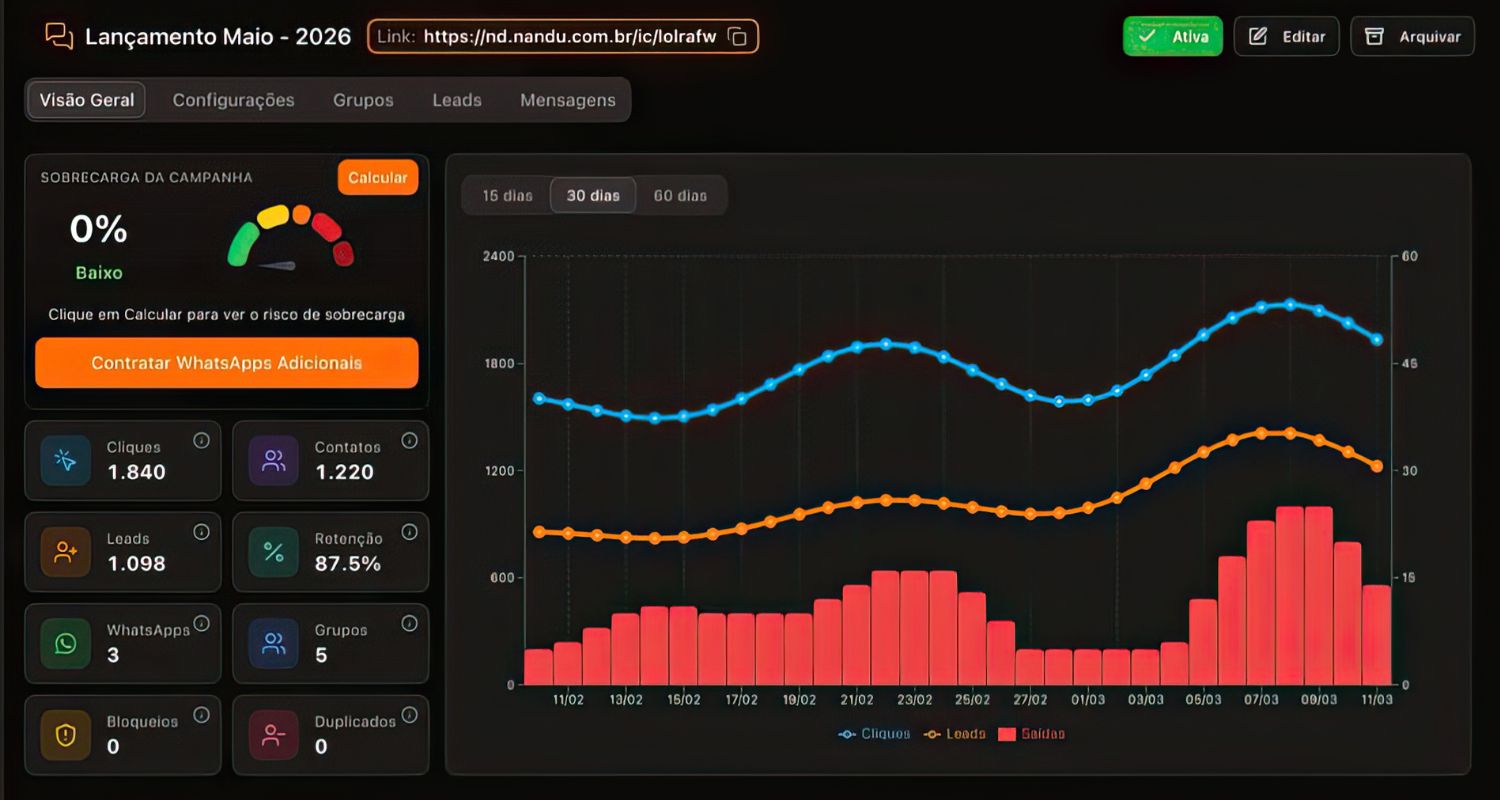Select the 60 dias range
The height and width of the screenshot is (800, 1500).
coord(680,195)
